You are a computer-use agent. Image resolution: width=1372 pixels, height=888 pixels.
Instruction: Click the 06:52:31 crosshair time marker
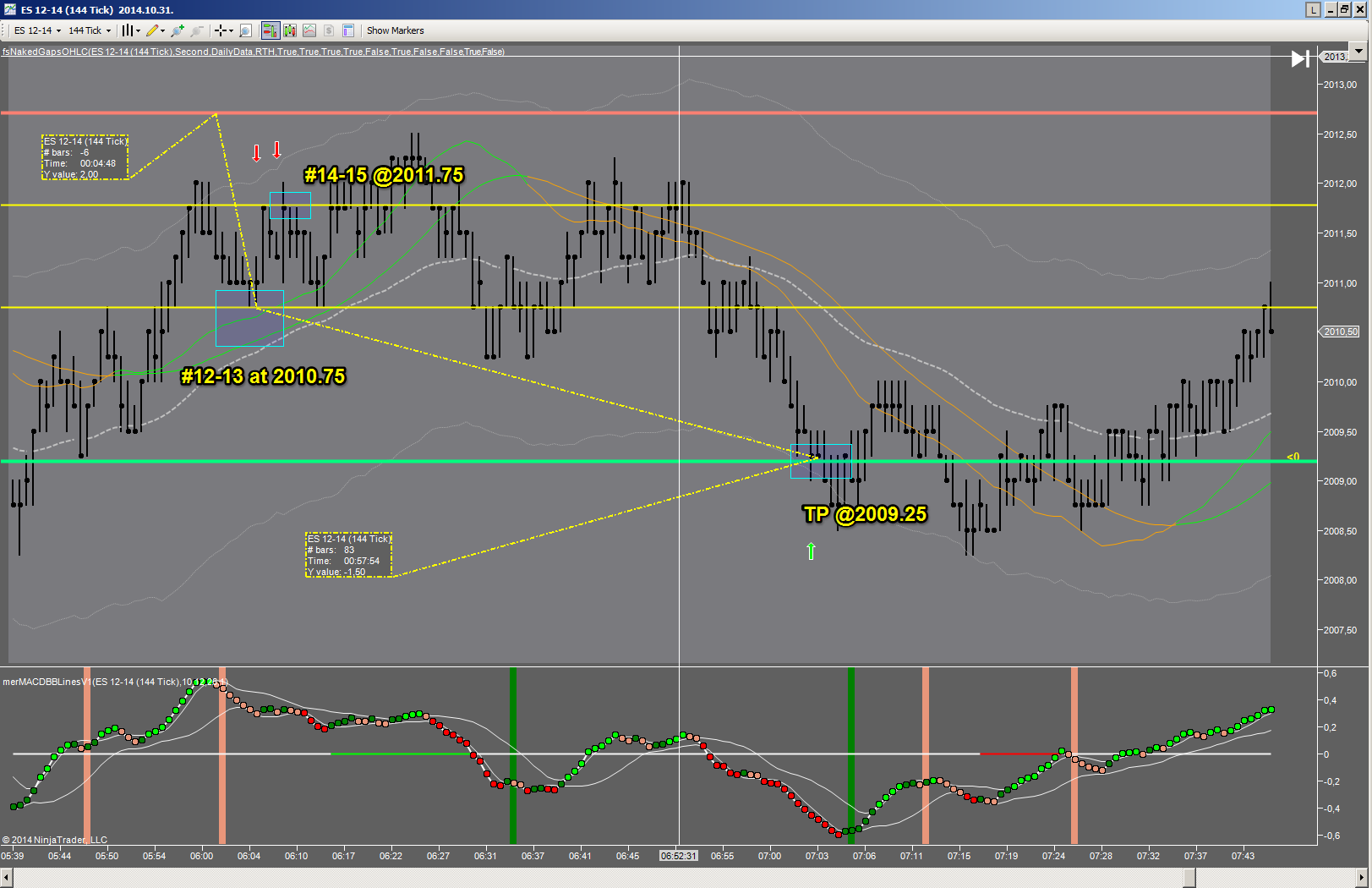(679, 856)
